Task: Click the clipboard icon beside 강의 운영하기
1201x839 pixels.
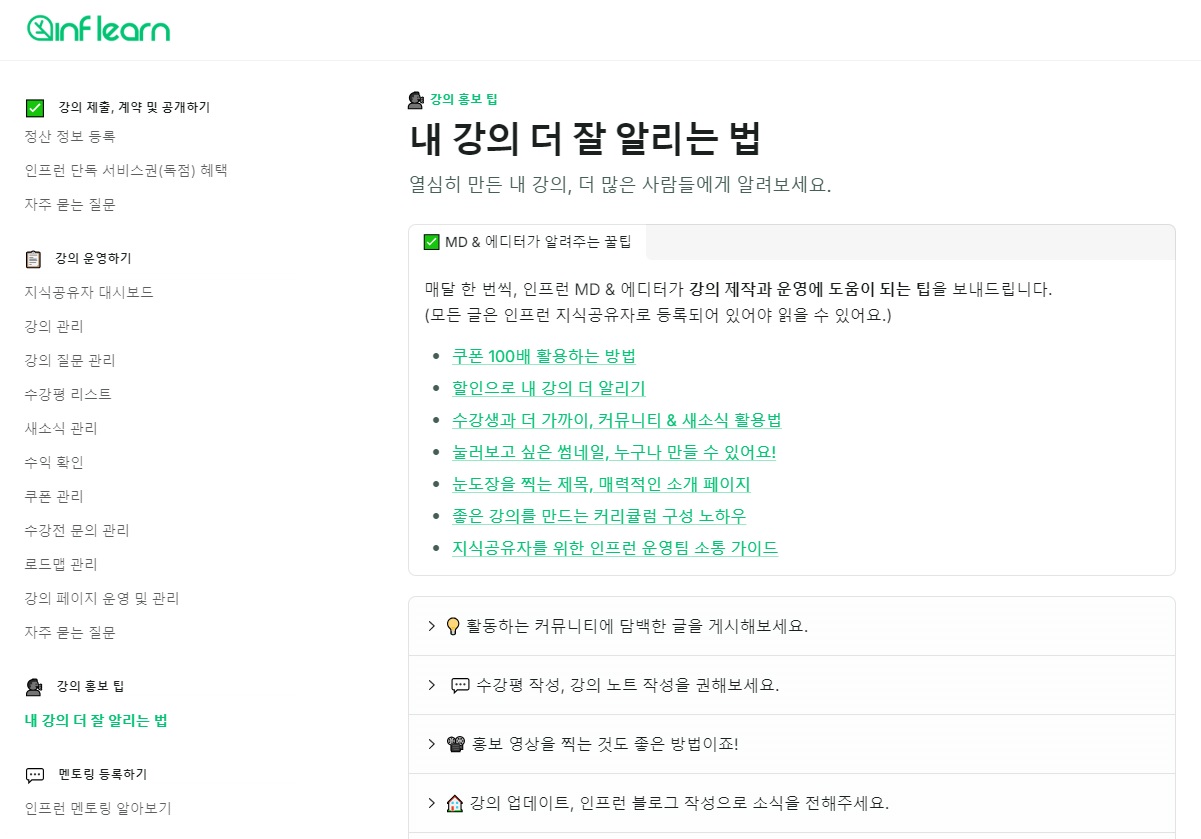Action: (34, 259)
